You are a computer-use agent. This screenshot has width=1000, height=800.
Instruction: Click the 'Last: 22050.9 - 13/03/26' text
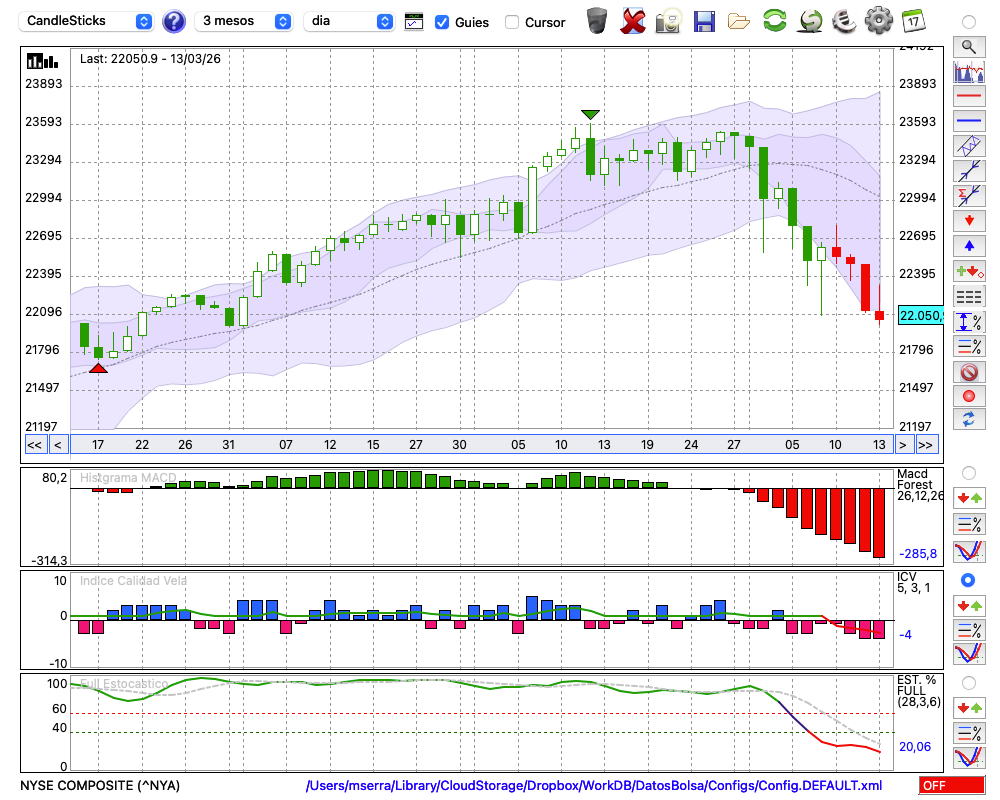[x=151, y=59]
